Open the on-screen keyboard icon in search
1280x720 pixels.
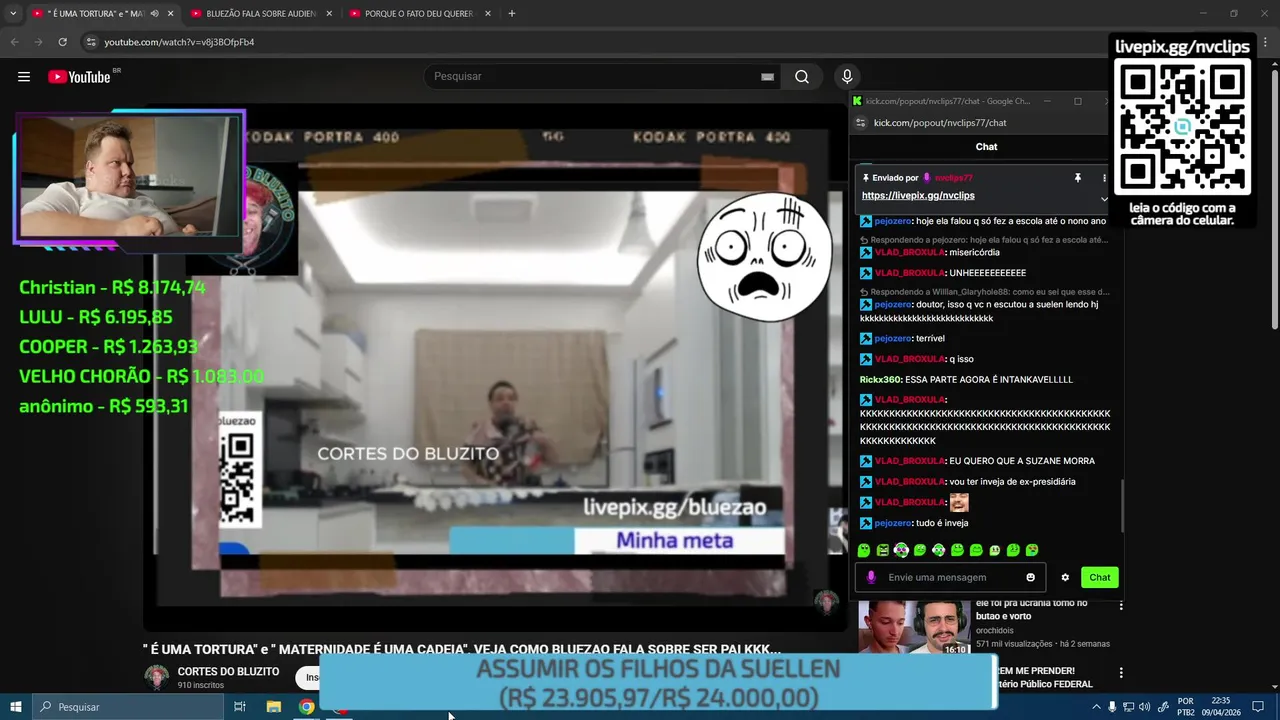click(767, 77)
